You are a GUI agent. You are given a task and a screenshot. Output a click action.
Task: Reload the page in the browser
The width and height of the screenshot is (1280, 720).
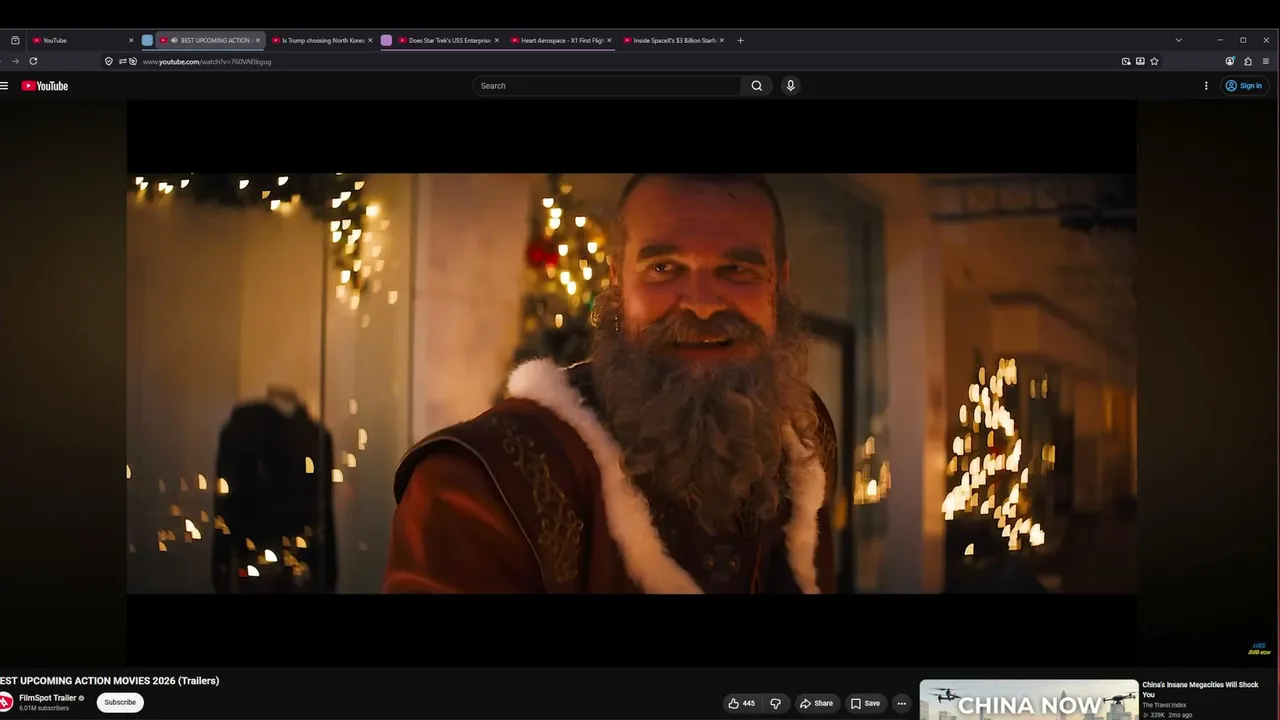tap(33, 61)
